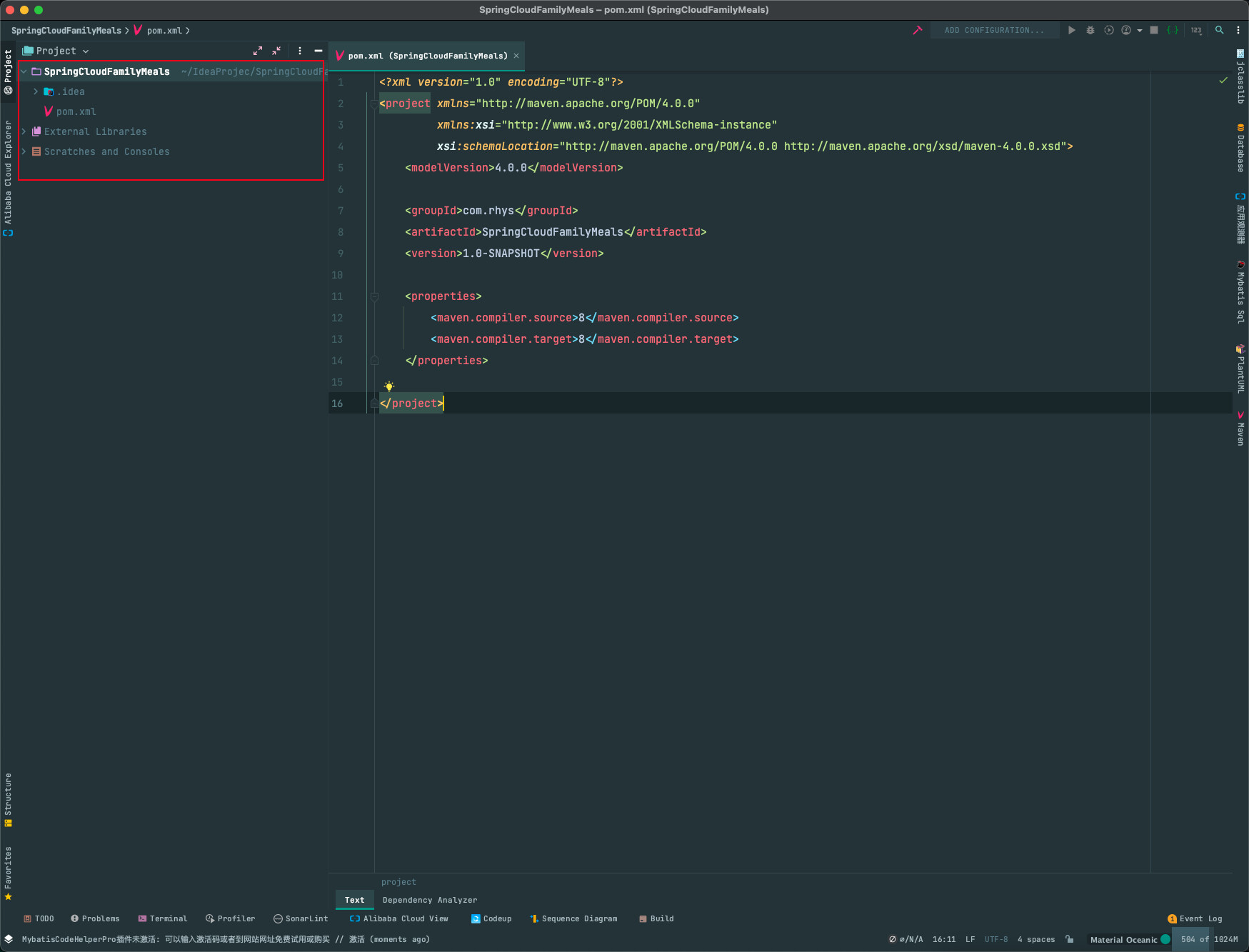Click the intention light bulb icon
The image size is (1249, 952).
click(x=389, y=386)
